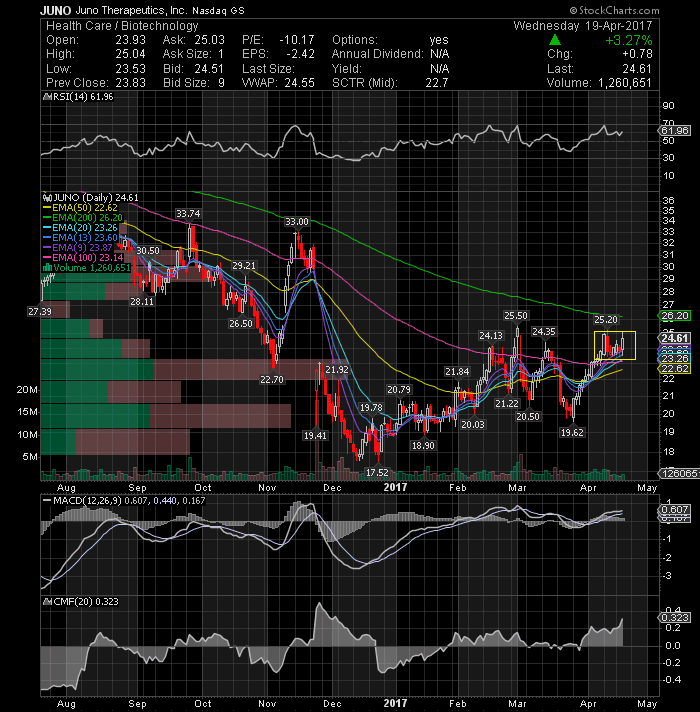700x712 pixels.
Task: Click the yellow 22.62 EMA axis tag
Action: point(675,369)
